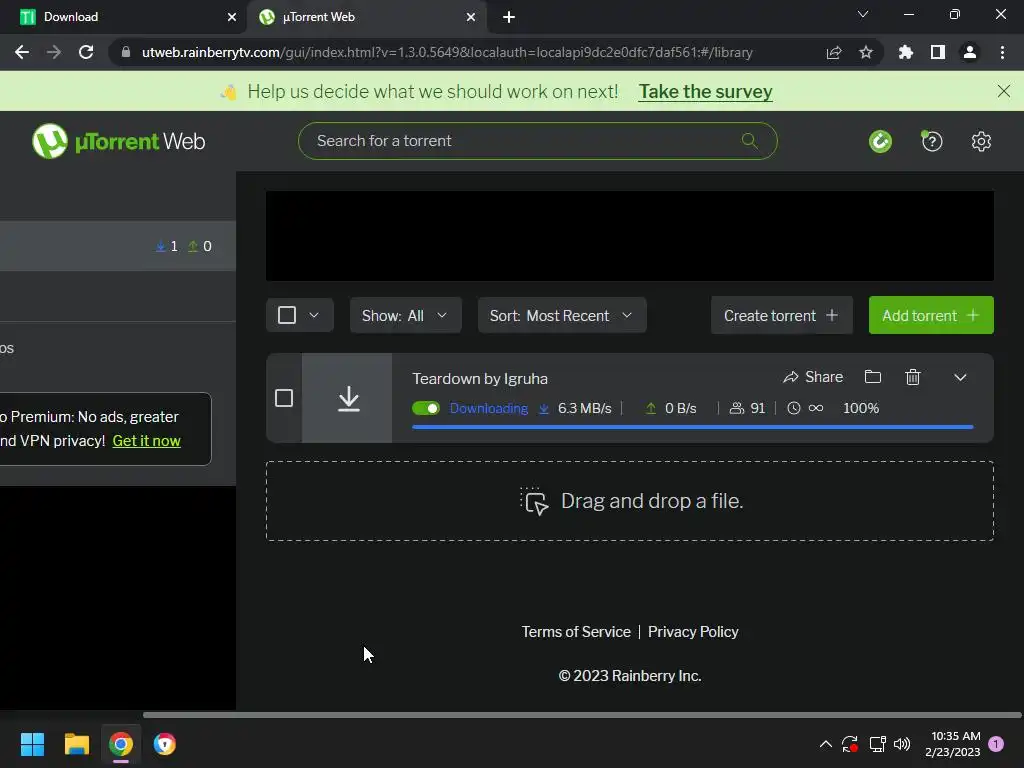Check the Teardown by Igruha checkbox
1024x768 pixels.
(284, 398)
